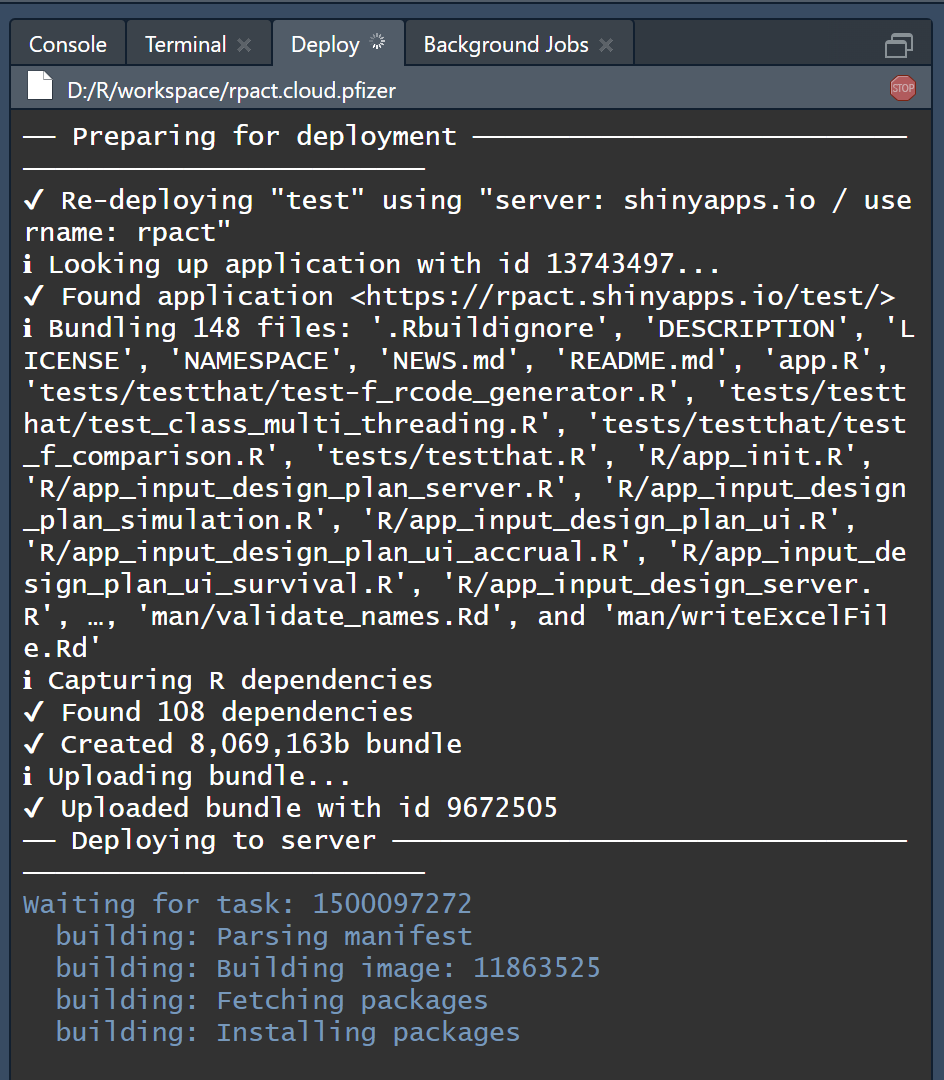Click the document icon beside the file path
This screenshot has width=944, height=1080.
[x=39, y=86]
